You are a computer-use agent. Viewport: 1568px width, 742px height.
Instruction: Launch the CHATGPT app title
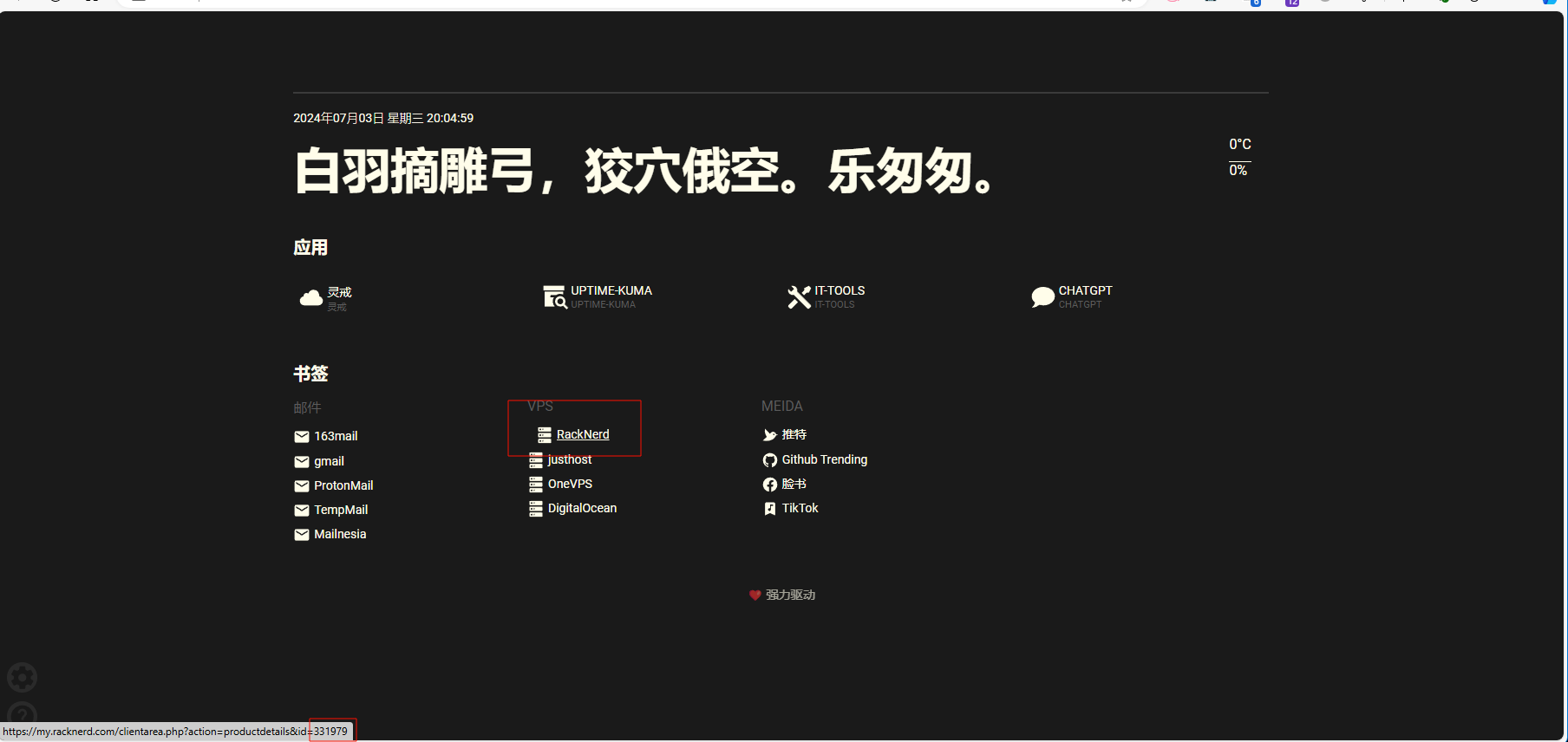point(1085,290)
